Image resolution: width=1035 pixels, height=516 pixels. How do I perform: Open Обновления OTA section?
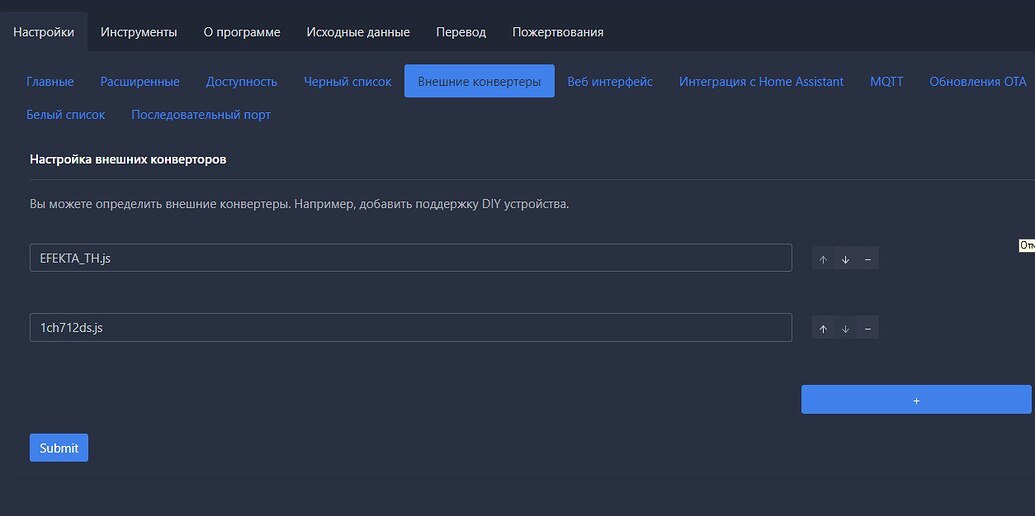[x=978, y=82]
